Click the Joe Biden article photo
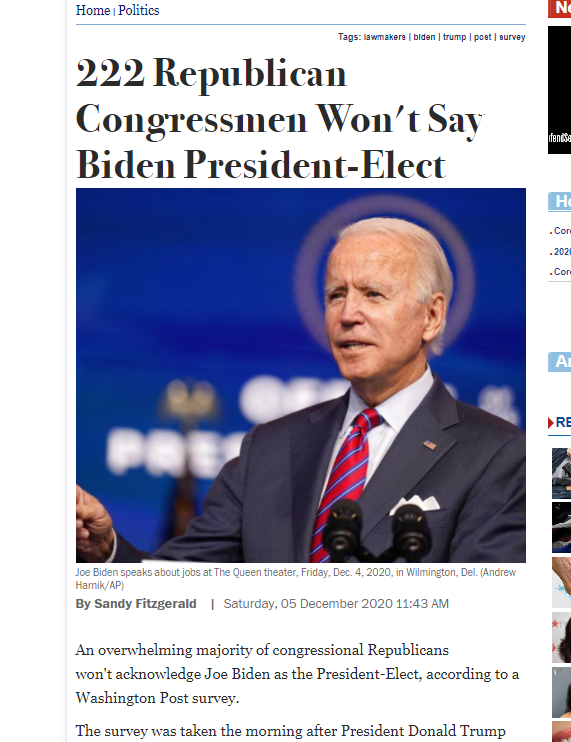Image resolution: width=571 pixels, height=742 pixels. (300, 375)
